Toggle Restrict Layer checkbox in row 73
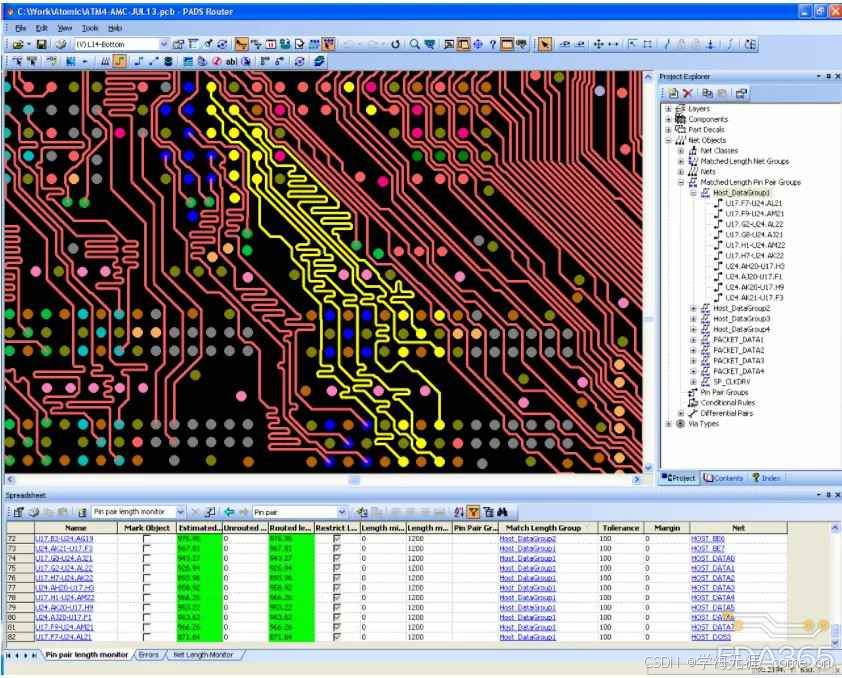 (x=337, y=548)
